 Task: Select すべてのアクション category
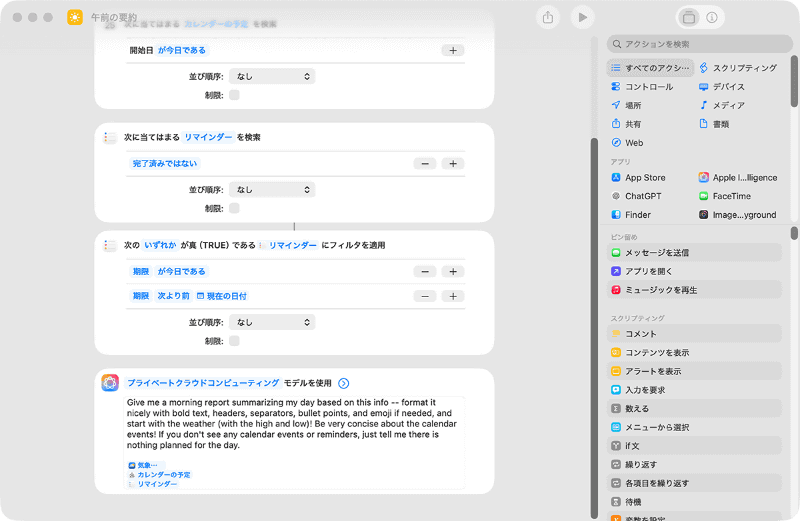tap(651, 68)
